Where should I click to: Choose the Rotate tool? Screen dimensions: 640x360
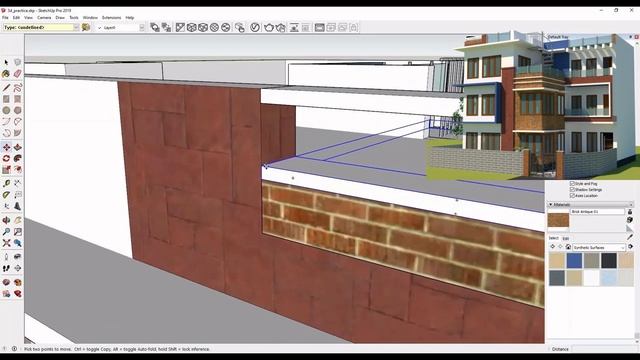click(x=6, y=158)
